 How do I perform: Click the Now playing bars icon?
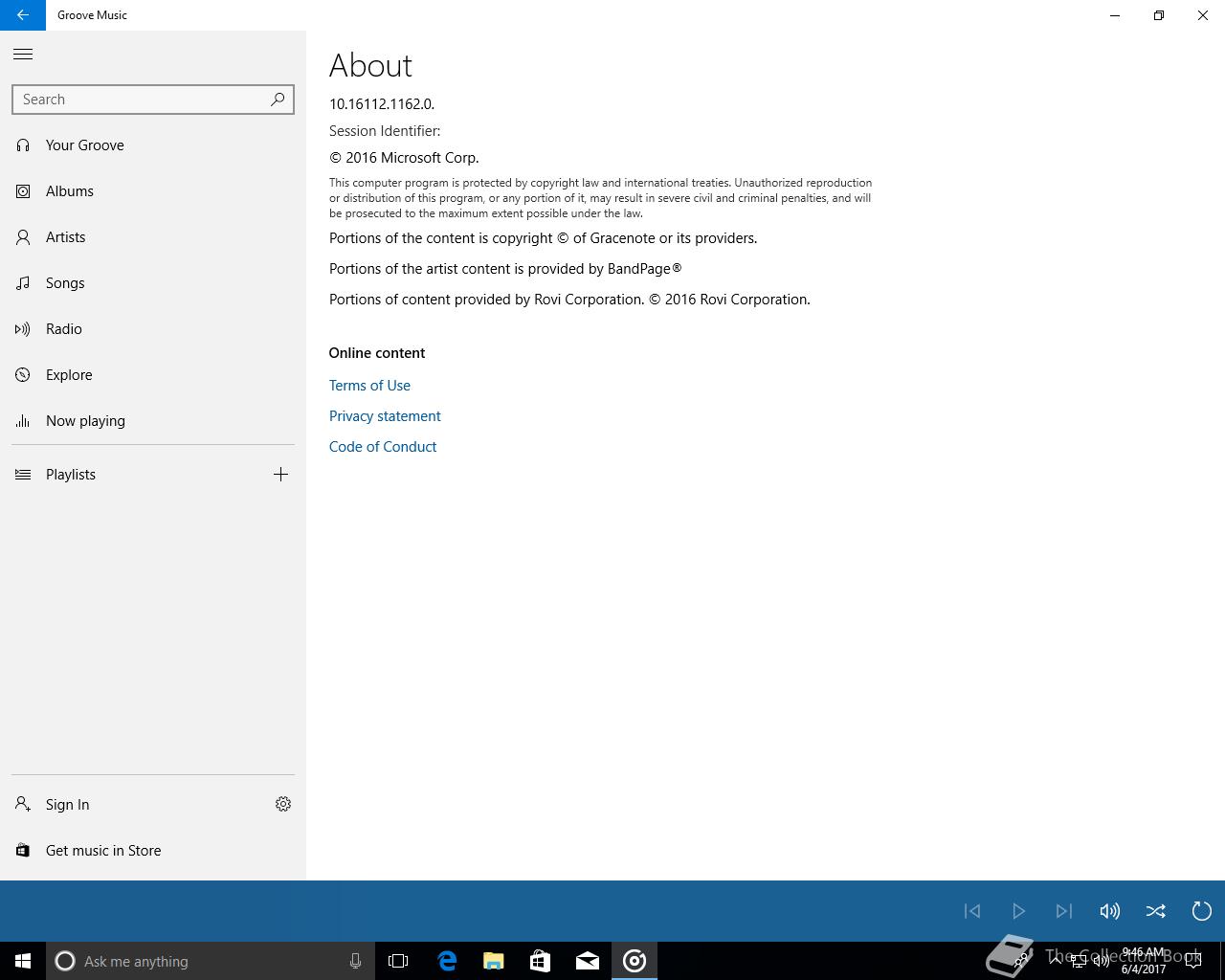[x=23, y=421]
